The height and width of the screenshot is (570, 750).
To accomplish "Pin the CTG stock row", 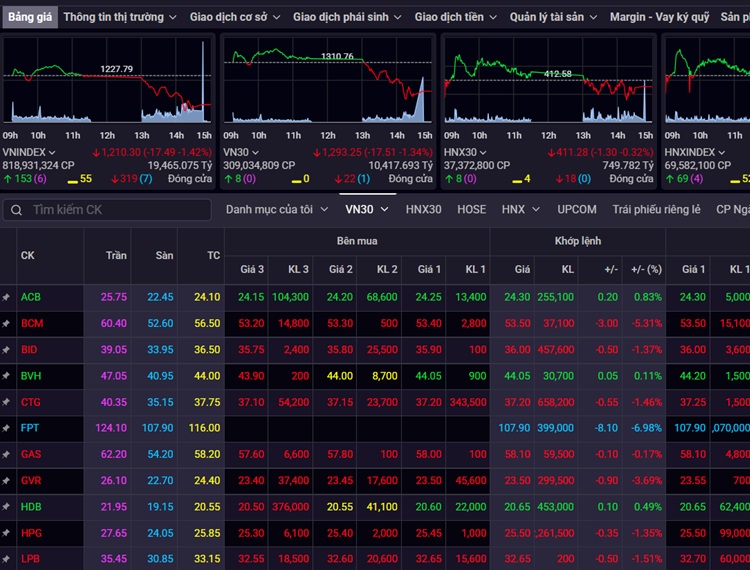I will pos(6,403).
